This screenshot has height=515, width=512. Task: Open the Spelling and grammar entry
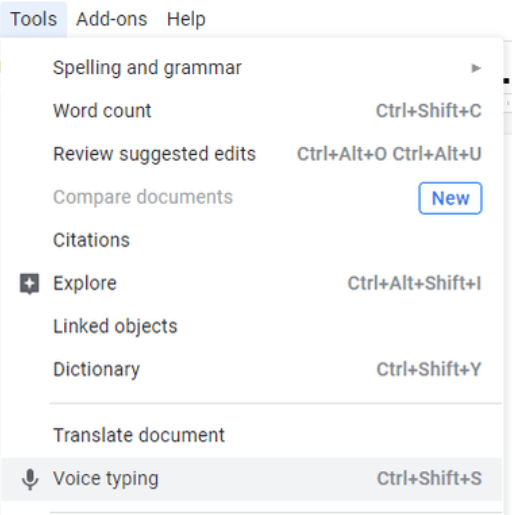[x=147, y=68]
